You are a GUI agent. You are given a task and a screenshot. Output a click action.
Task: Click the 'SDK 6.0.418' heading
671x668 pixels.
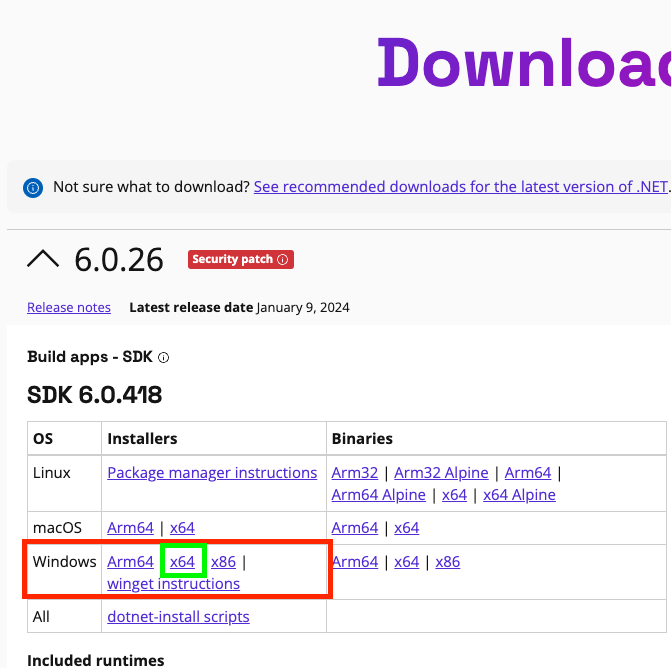(95, 395)
